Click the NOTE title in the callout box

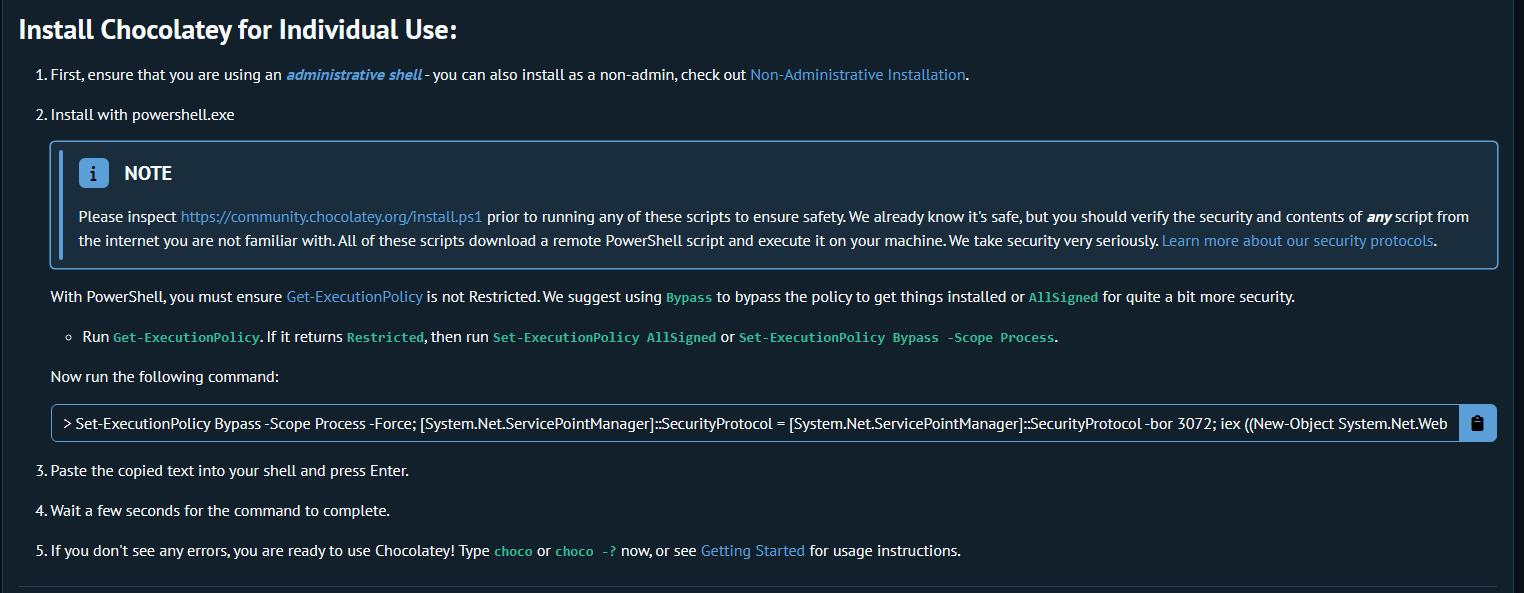pos(148,174)
